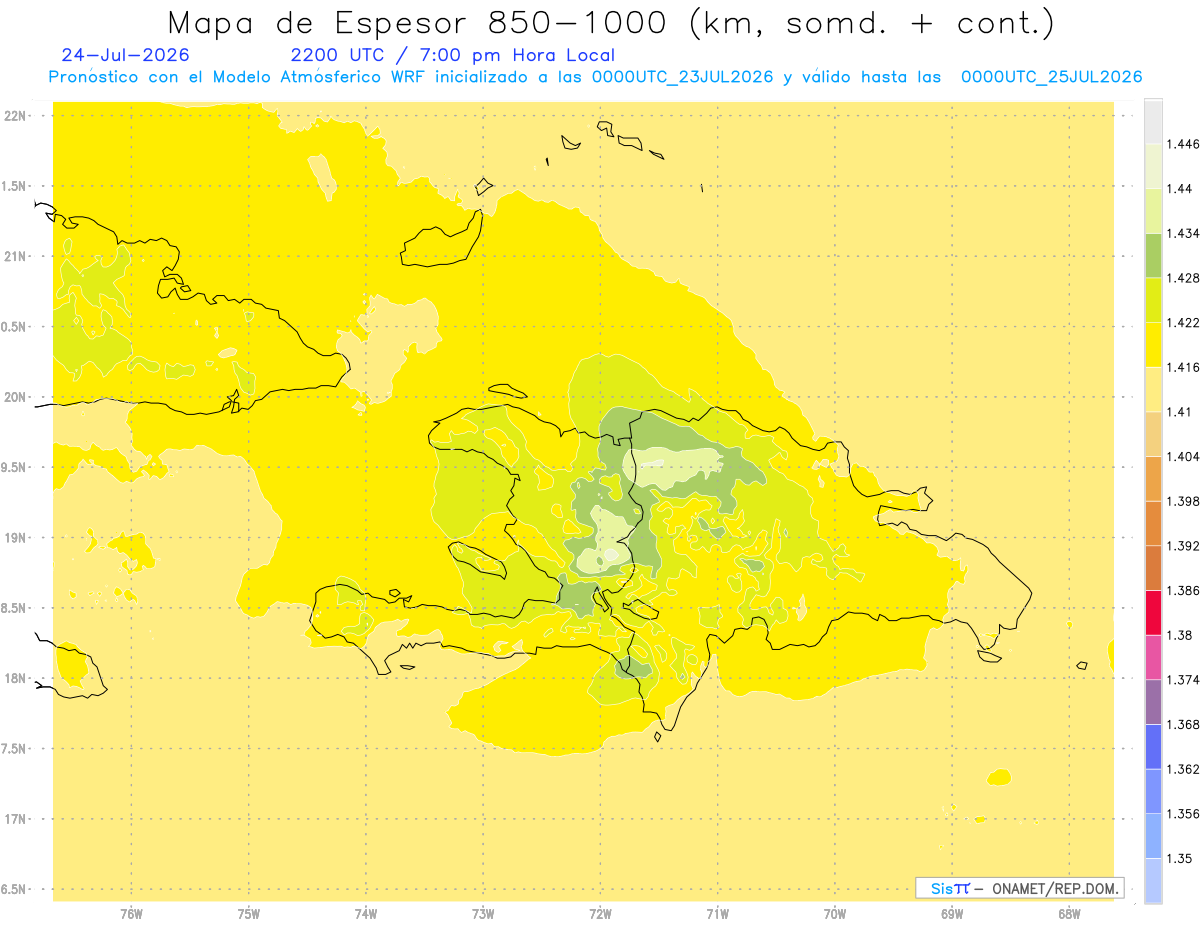Click the longitude axis label '73W'
The image size is (1200, 927).
click(483, 914)
